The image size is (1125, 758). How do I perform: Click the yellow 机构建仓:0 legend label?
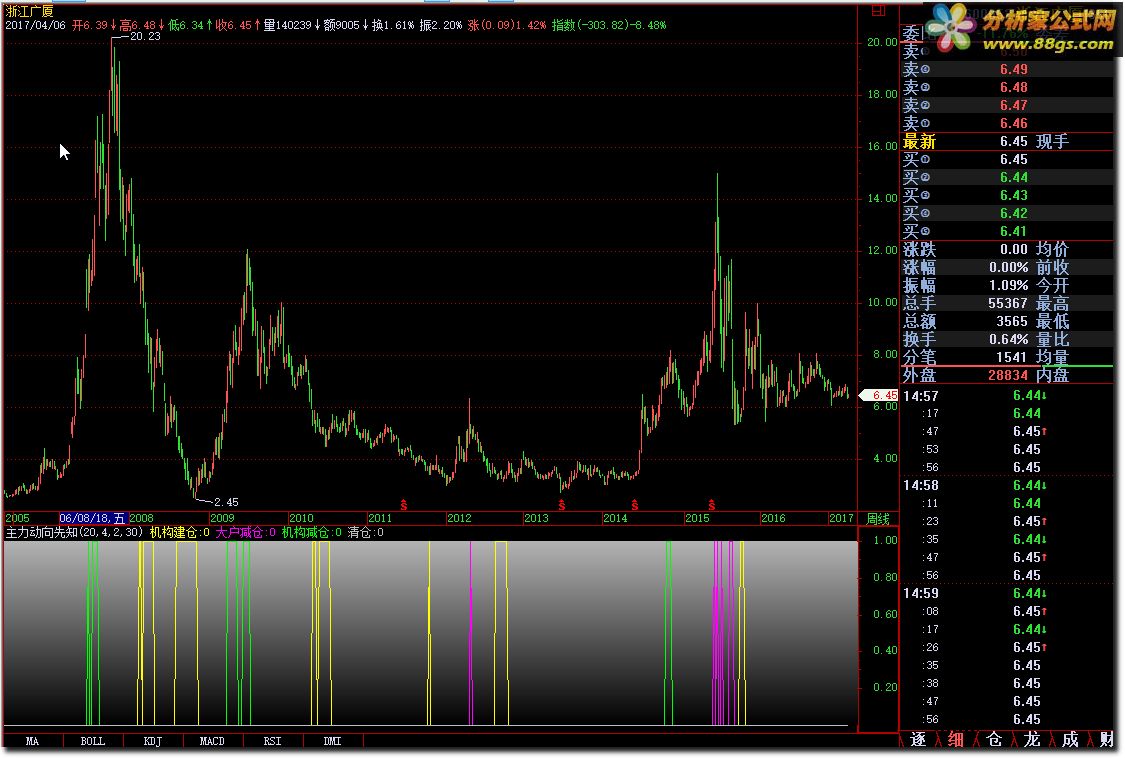[179, 532]
